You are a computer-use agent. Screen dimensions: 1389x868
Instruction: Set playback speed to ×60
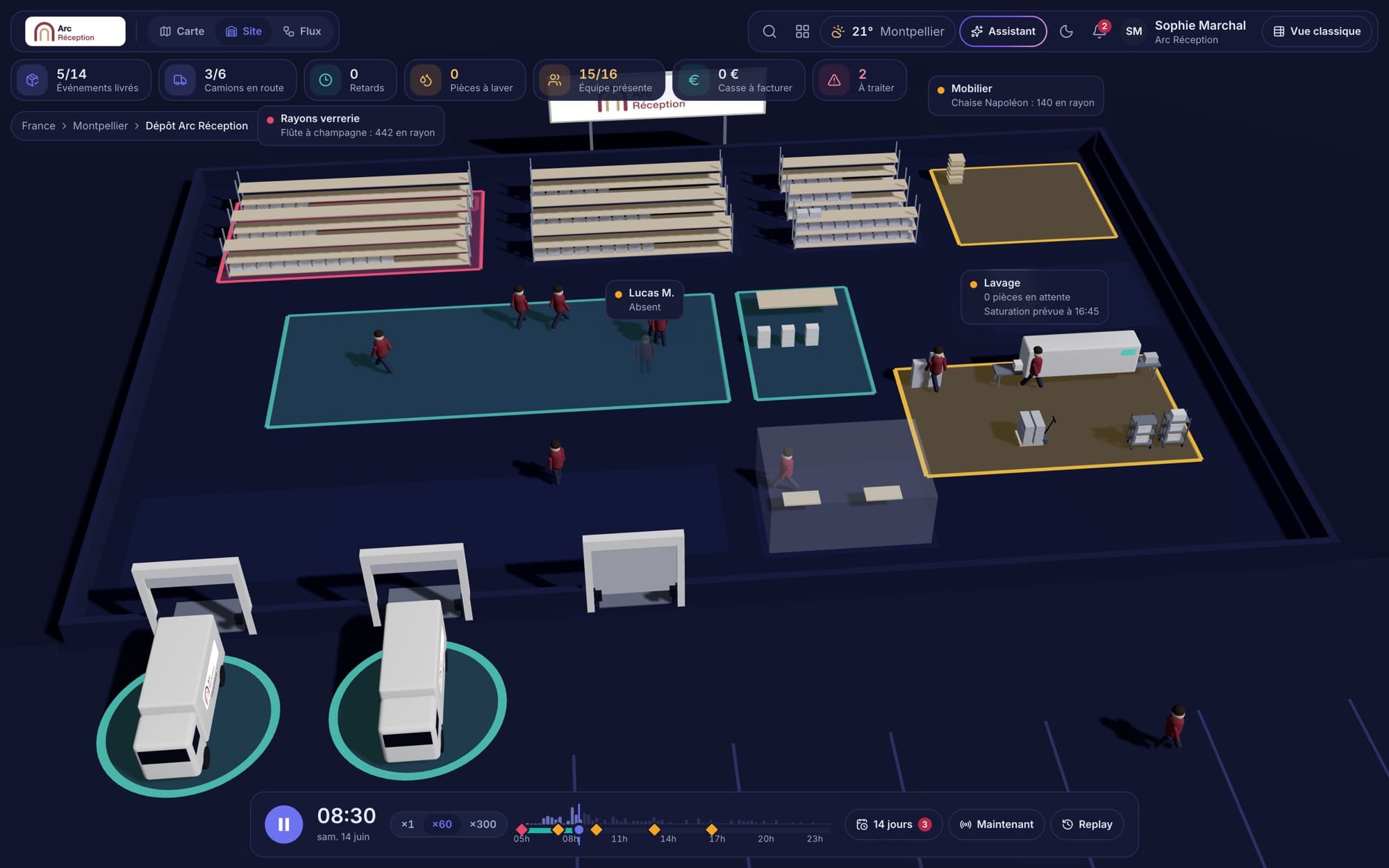click(x=442, y=824)
